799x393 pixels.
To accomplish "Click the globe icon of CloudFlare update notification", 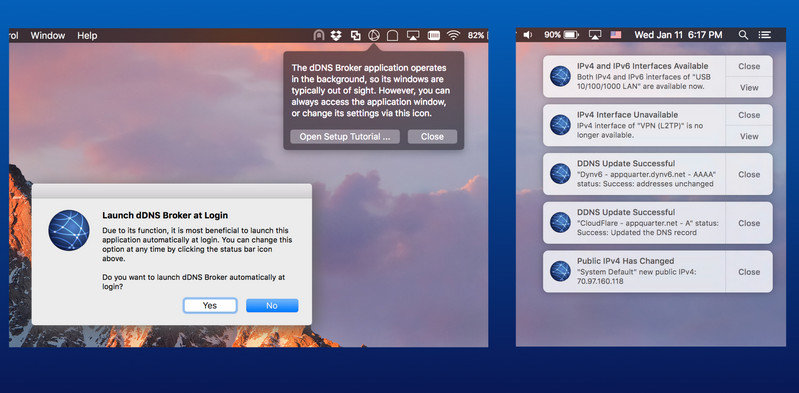I will [x=560, y=223].
